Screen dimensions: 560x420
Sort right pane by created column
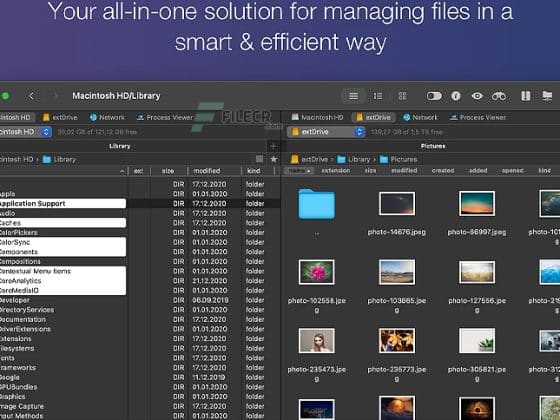(x=443, y=171)
